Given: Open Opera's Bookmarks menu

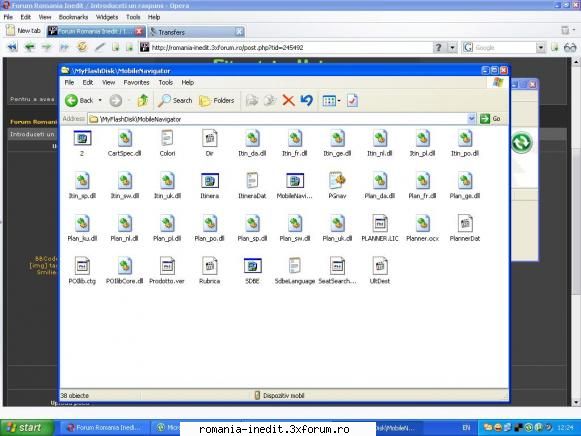Looking at the screenshot, I should pos(73,17).
